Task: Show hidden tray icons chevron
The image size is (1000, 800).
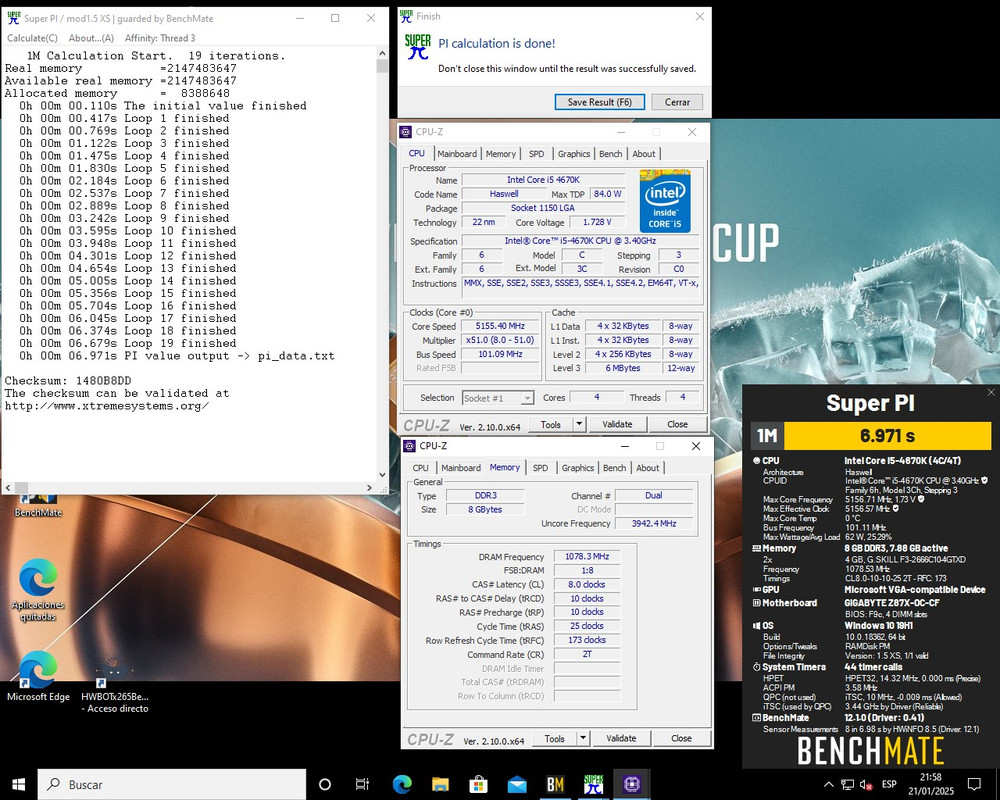Action: tap(828, 784)
